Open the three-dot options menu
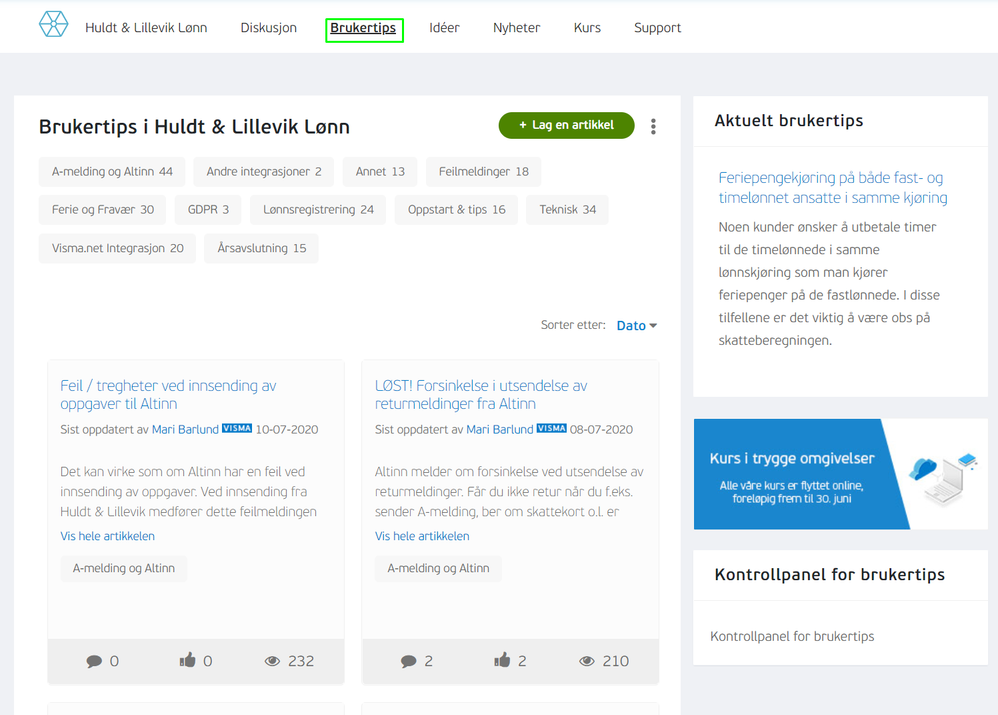 pos(653,126)
